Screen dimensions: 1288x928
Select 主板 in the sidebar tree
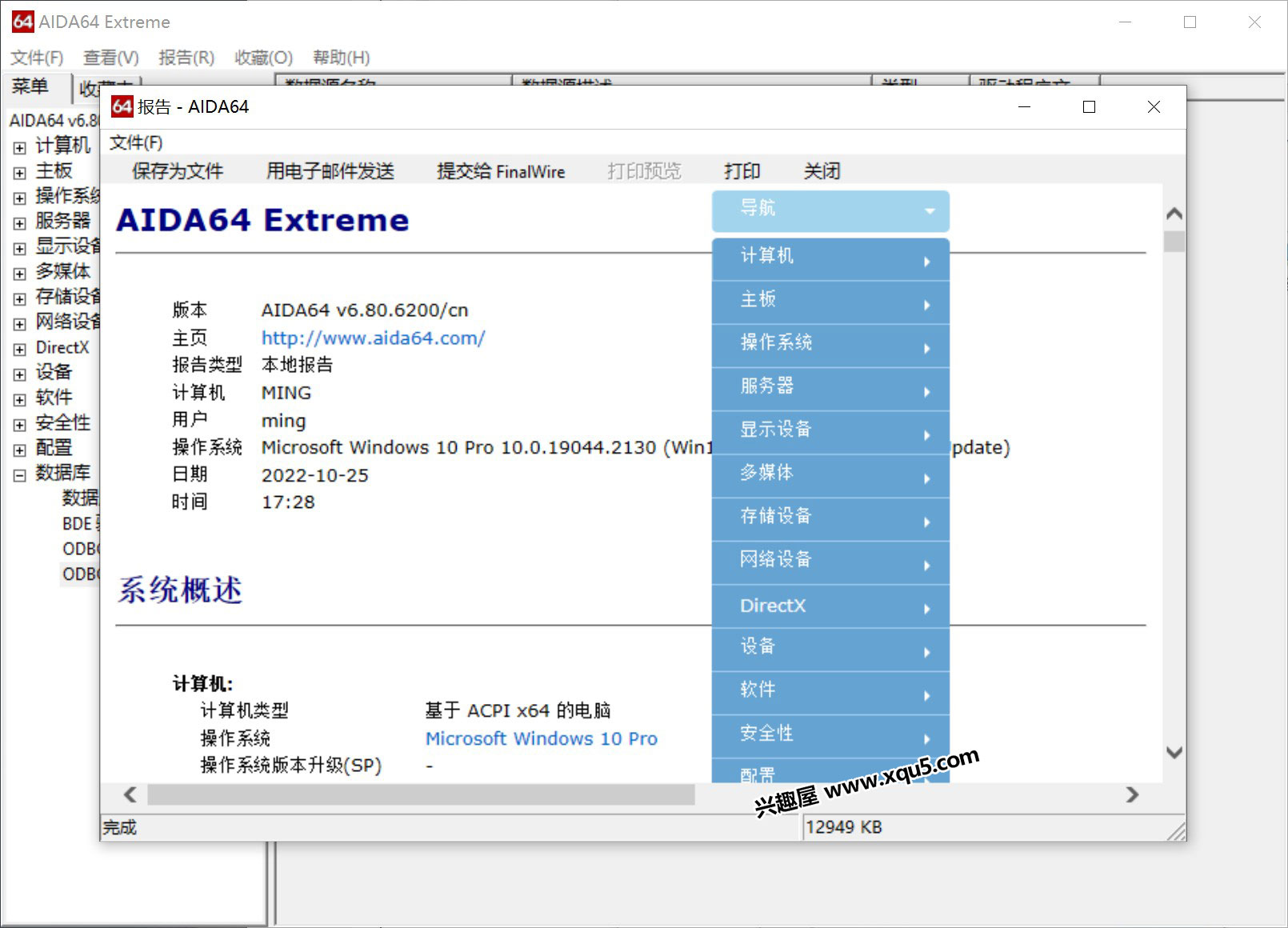coord(54,170)
